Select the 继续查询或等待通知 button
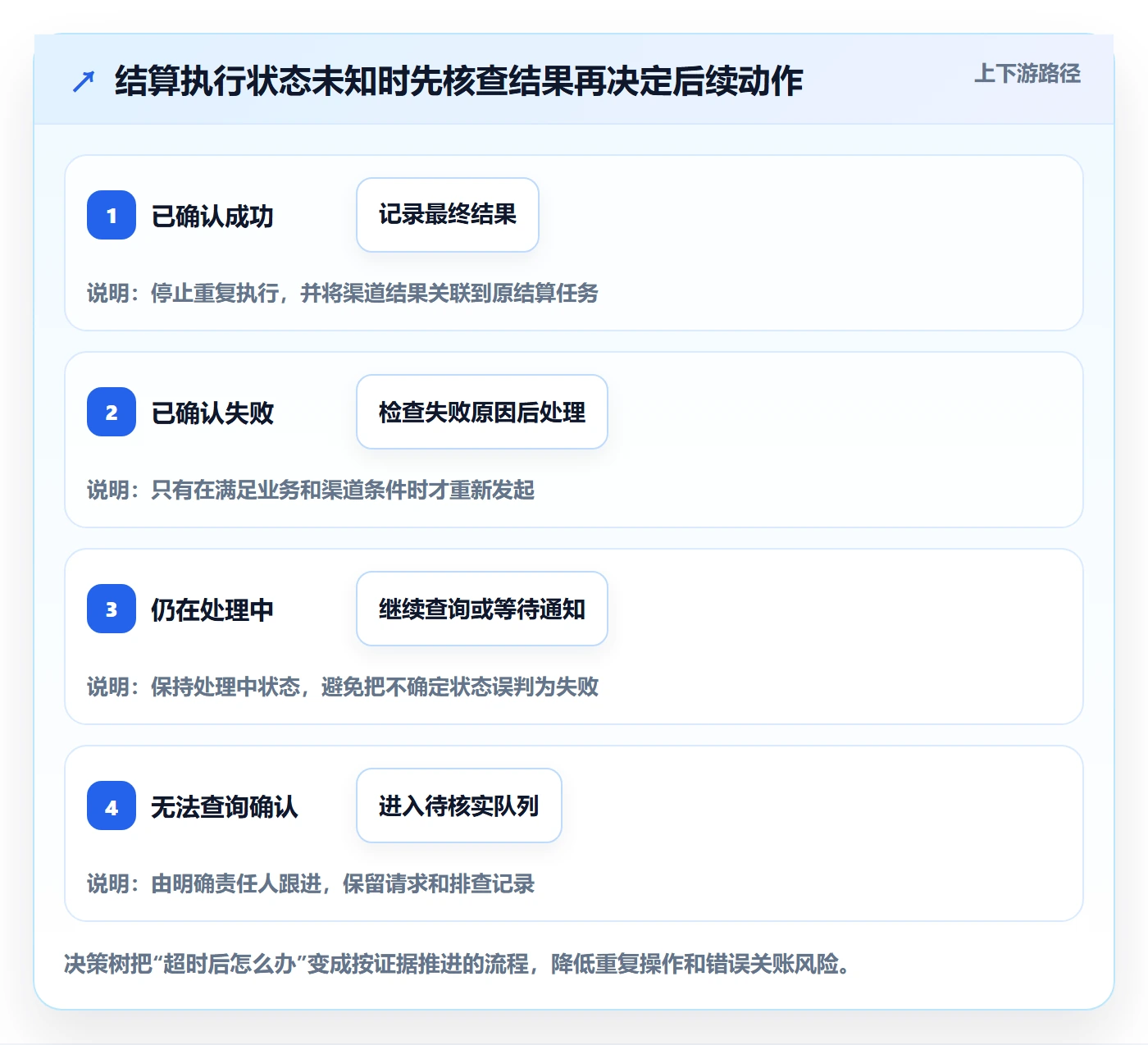1148x1045 pixels. tap(482, 609)
